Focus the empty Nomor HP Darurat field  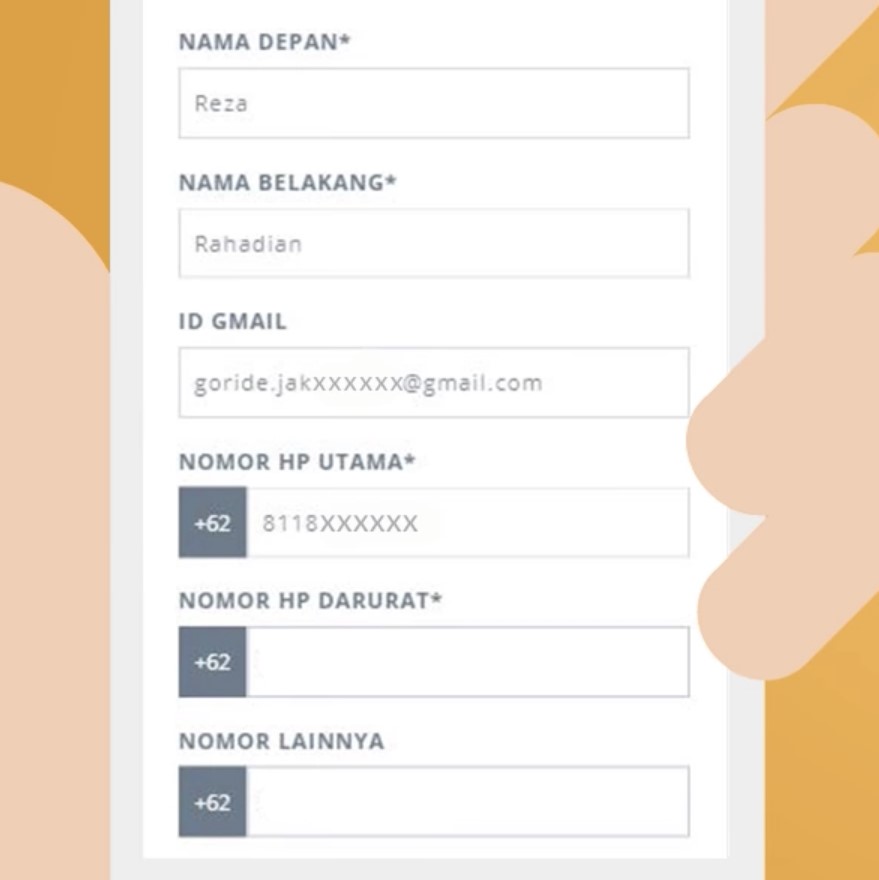468,662
